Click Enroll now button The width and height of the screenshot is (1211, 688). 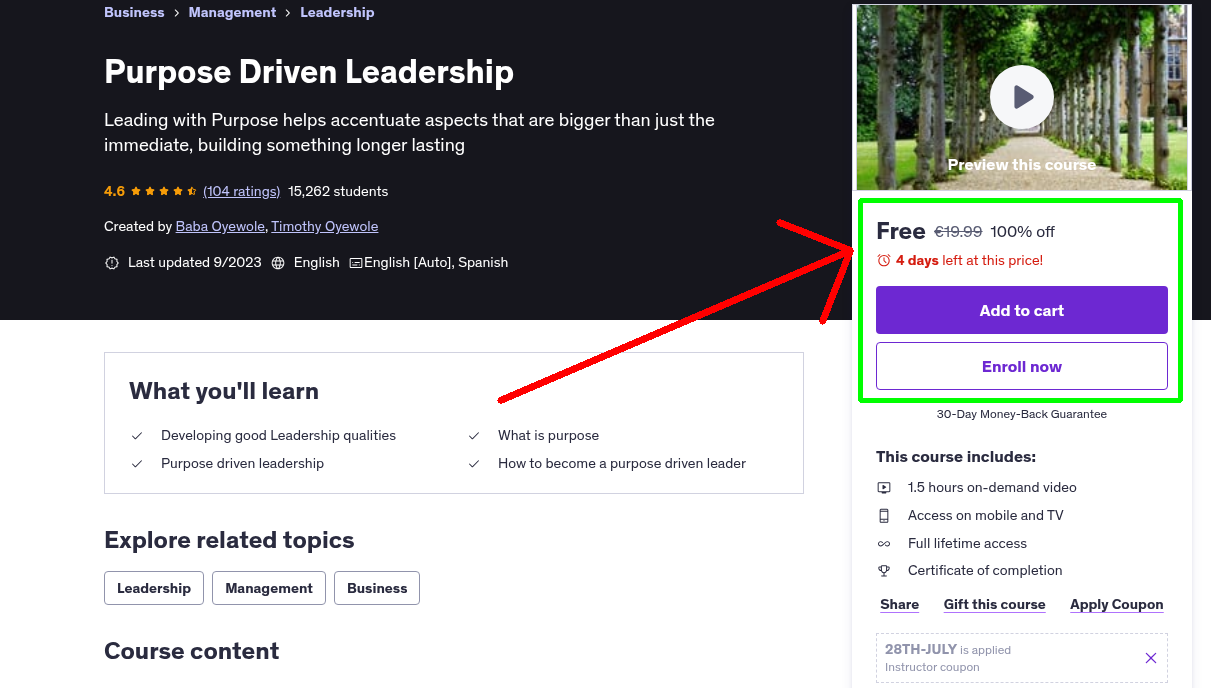click(1021, 366)
